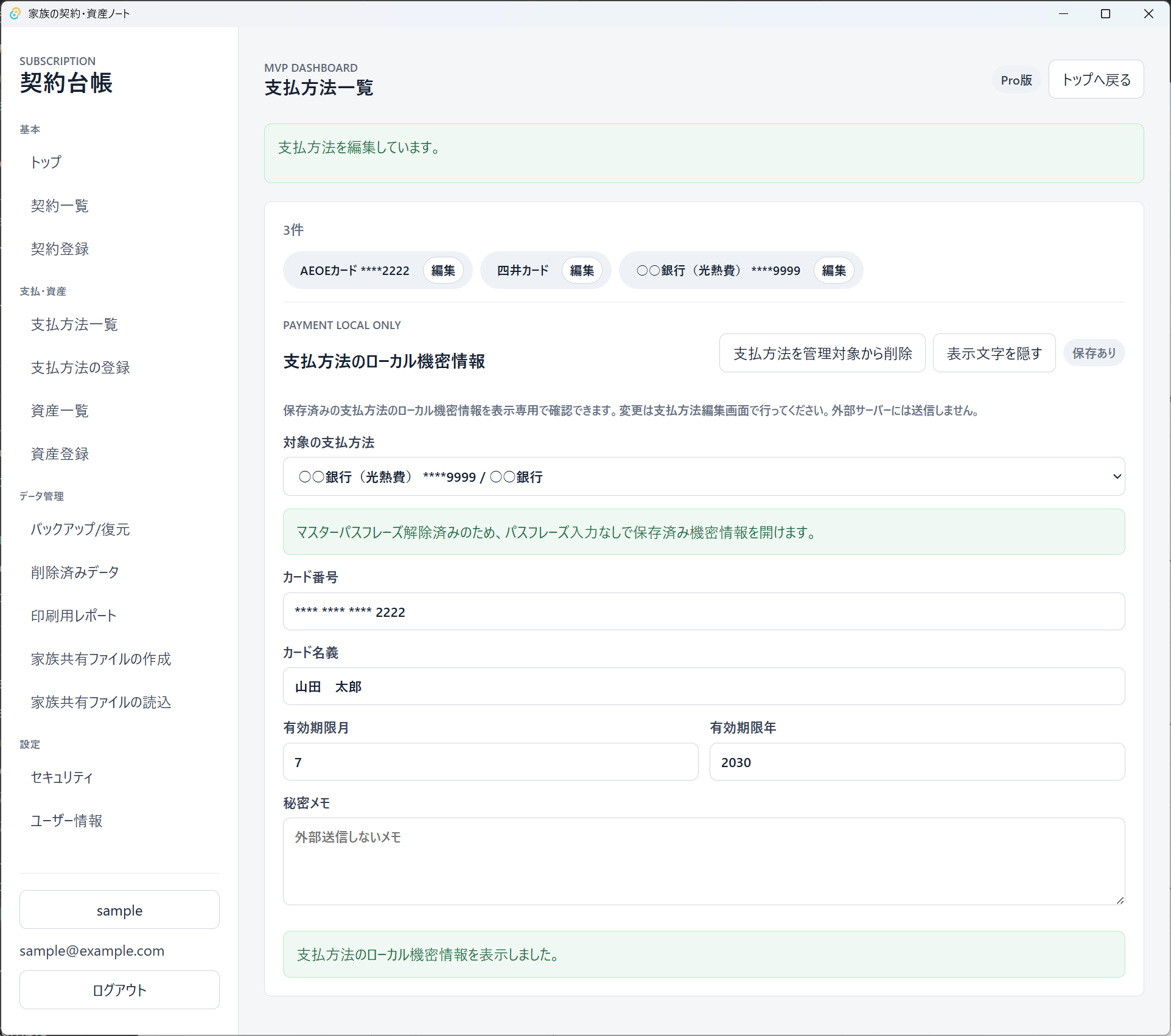Click the app icon in title bar
Image resolution: width=1171 pixels, height=1036 pixels.
point(15,13)
